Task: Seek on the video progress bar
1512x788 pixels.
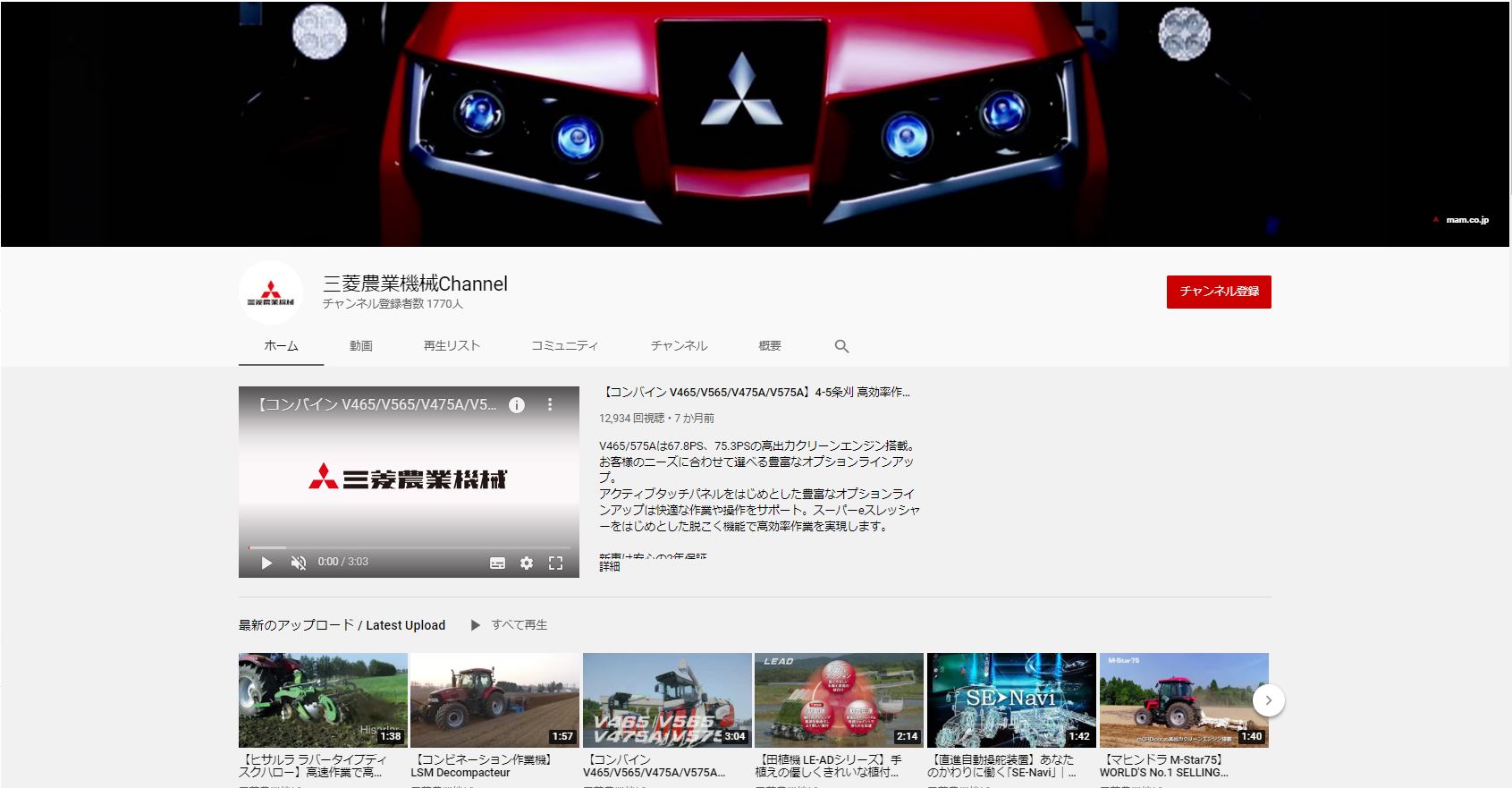Action: 409,547
